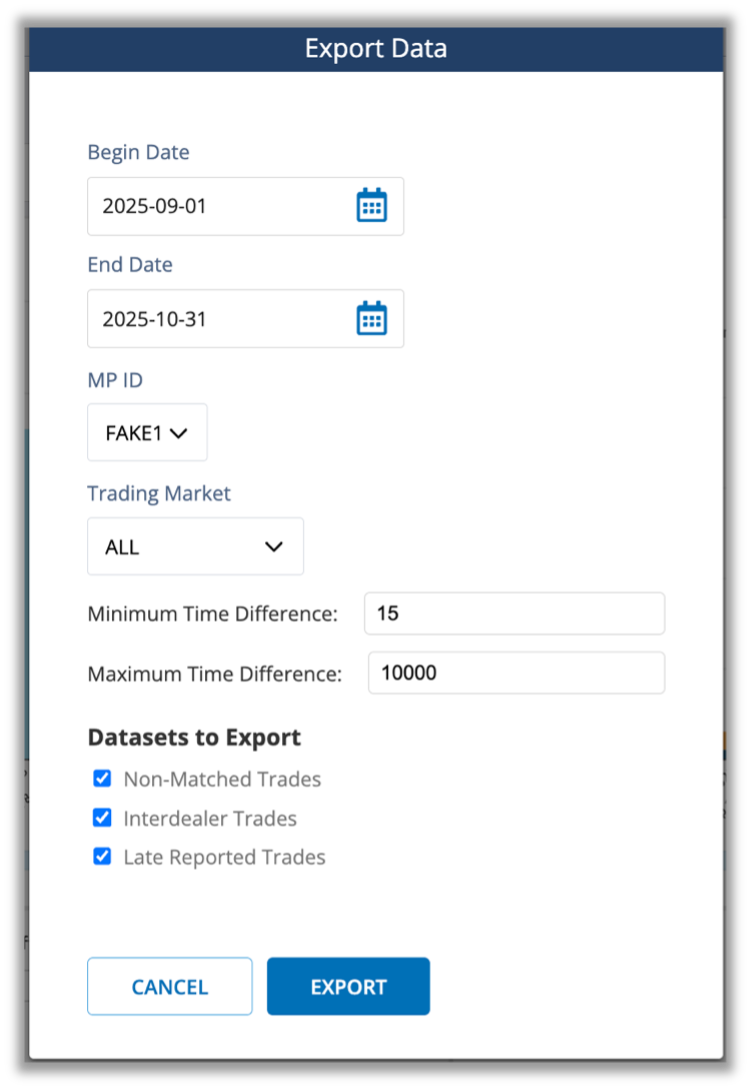The height and width of the screenshot is (1090, 751).
Task: Focus the End Date text field
Action: (220, 320)
